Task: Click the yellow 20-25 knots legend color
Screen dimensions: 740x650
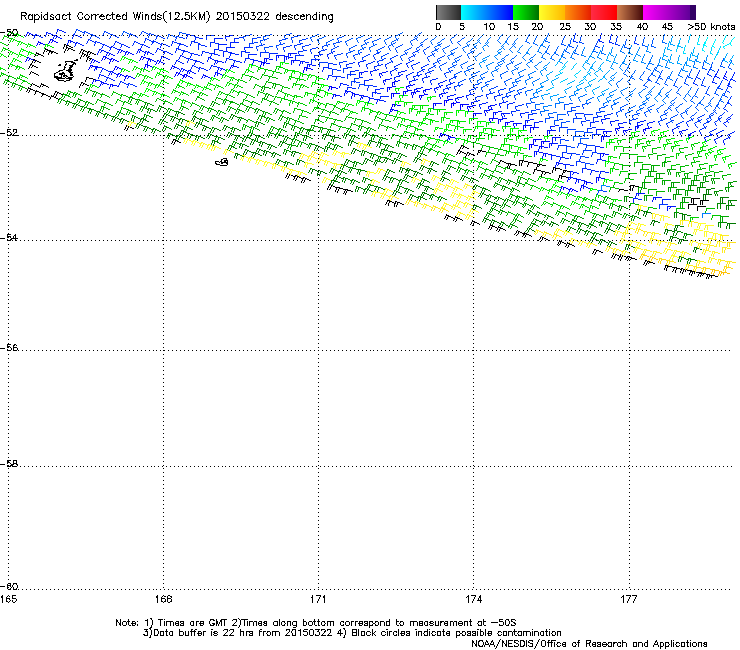Action: [552, 12]
